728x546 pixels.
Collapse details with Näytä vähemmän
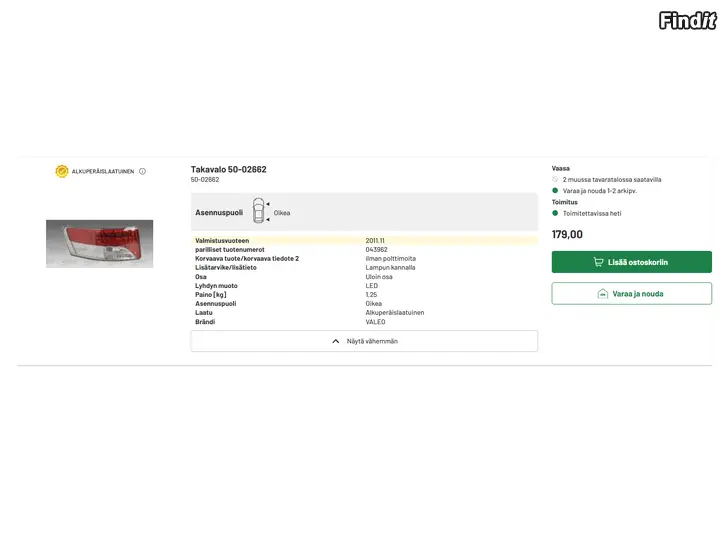pyautogui.click(x=364, y=341)
